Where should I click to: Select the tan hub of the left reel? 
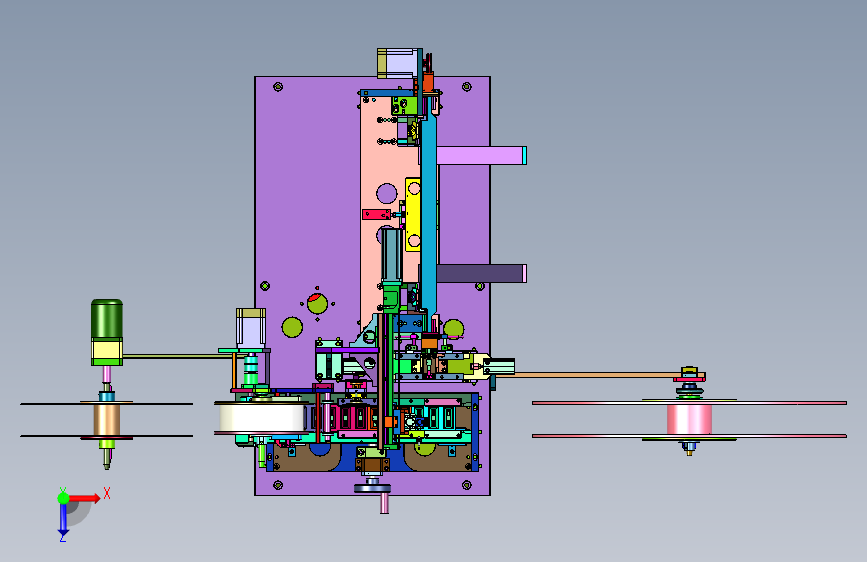point(107,420)
